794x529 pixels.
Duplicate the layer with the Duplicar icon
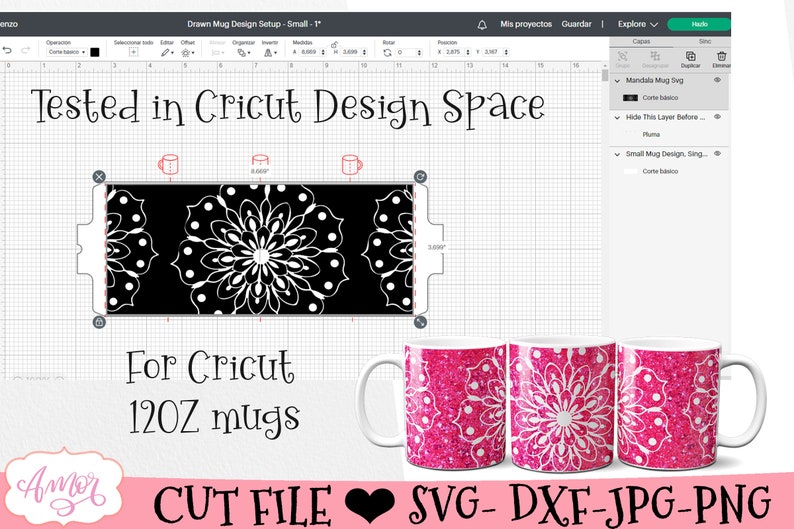[690, 56]
